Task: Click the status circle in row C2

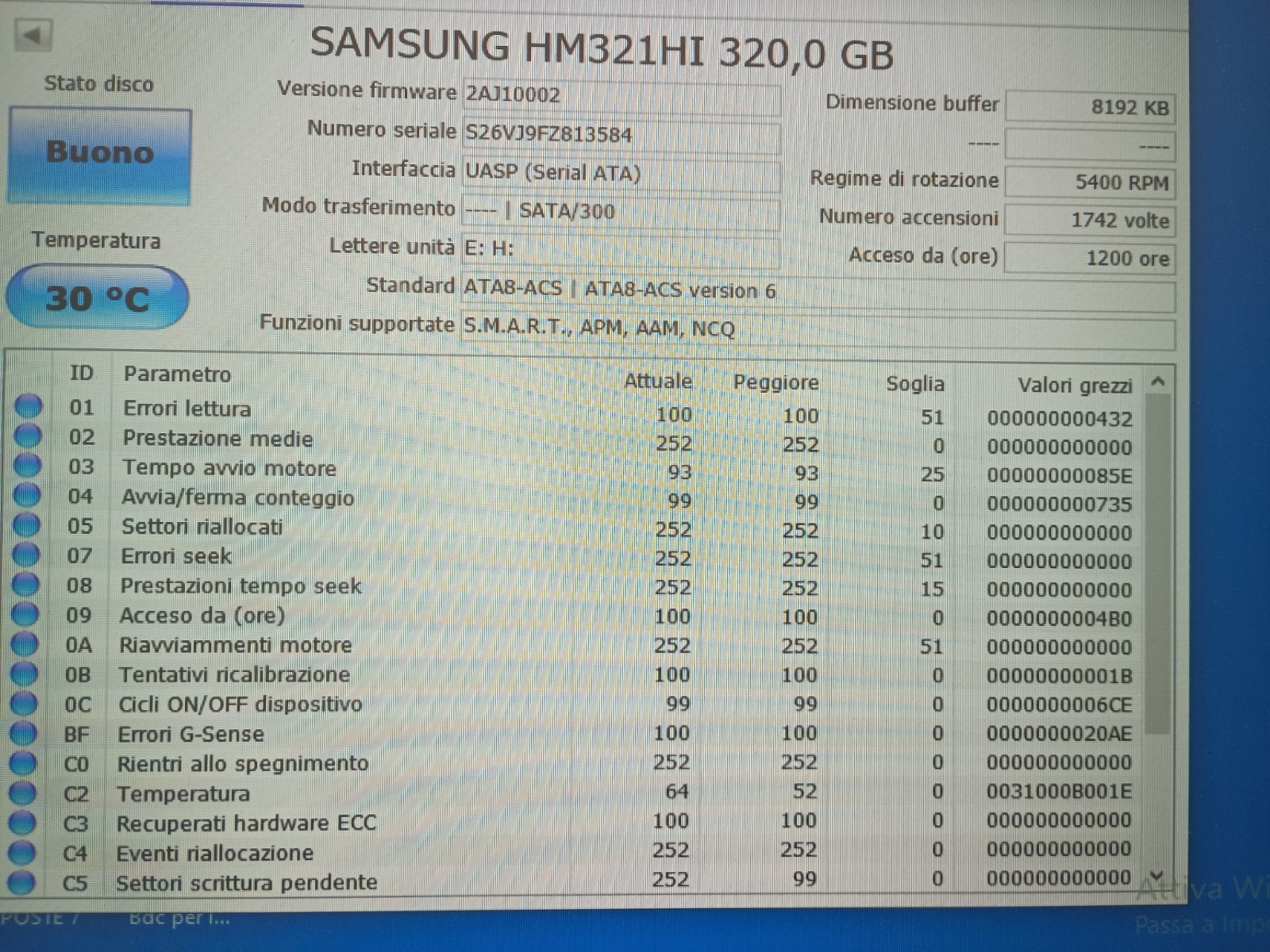Action: (23, 793)
